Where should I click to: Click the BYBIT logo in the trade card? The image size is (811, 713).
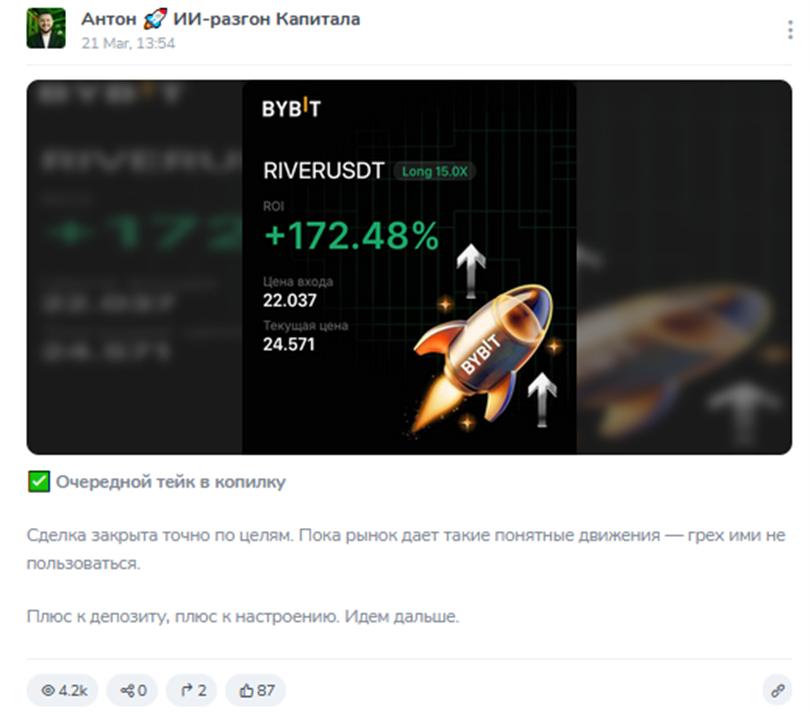coord(291,108)
